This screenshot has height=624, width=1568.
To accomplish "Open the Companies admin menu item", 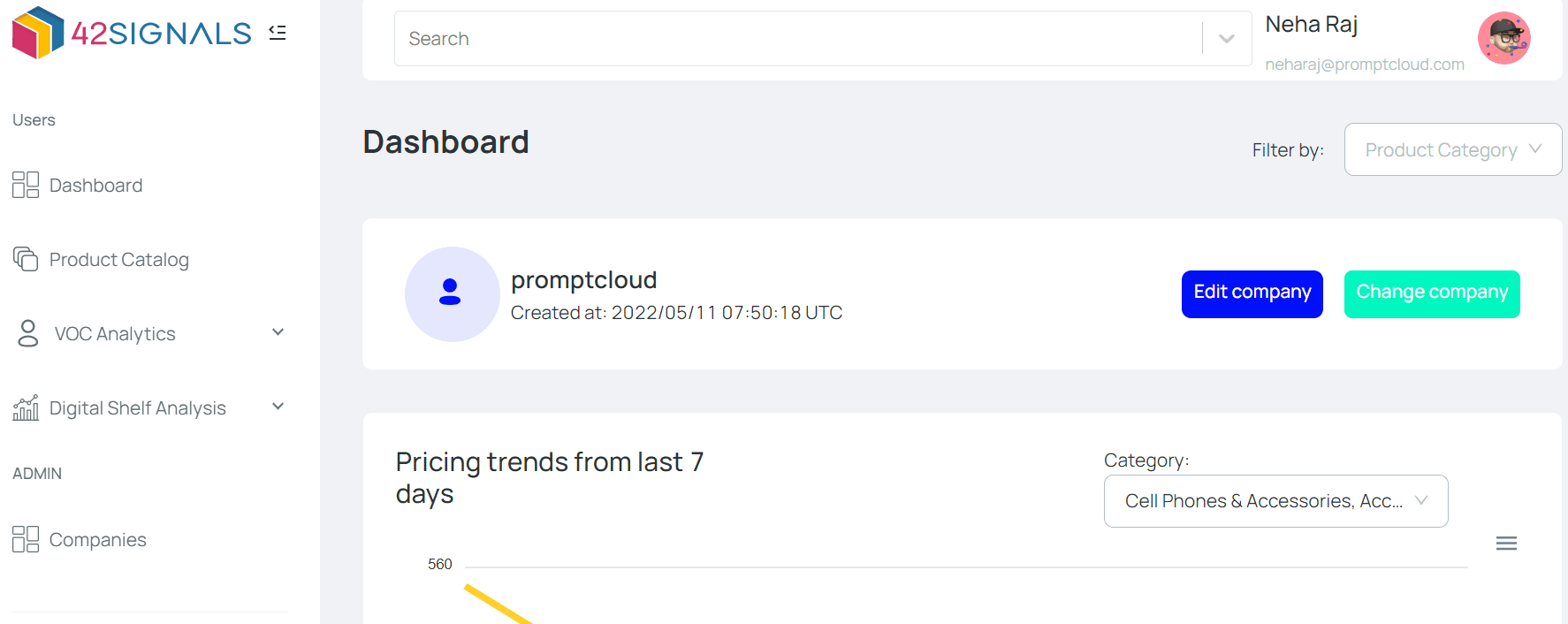I will [x=97, y=540].
